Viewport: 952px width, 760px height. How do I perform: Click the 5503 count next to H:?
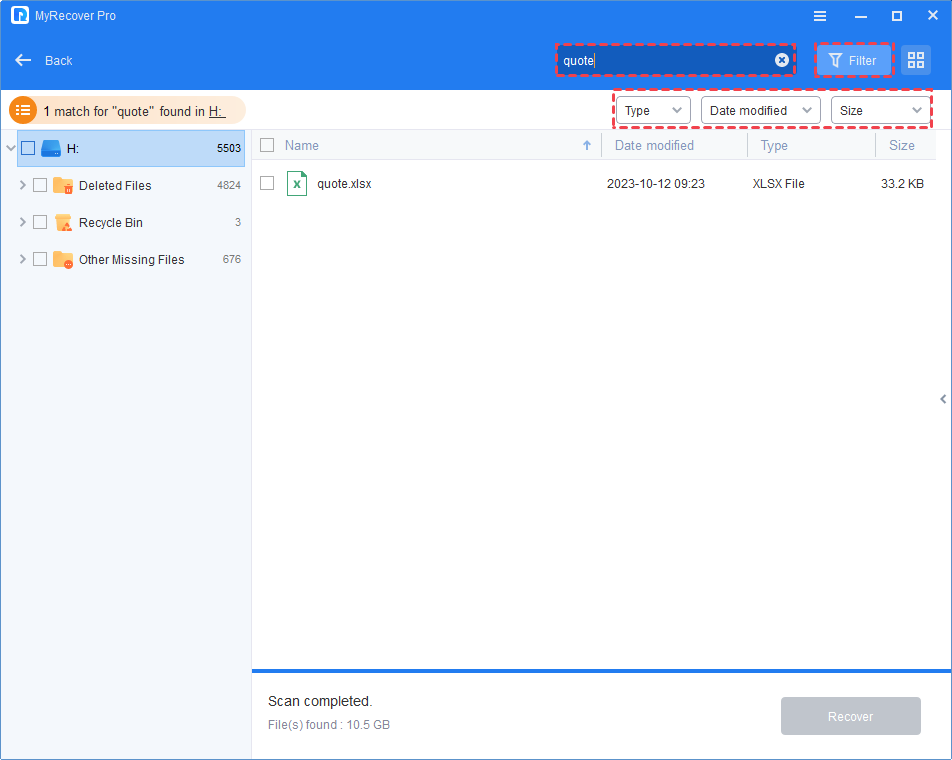click(229, 148)
